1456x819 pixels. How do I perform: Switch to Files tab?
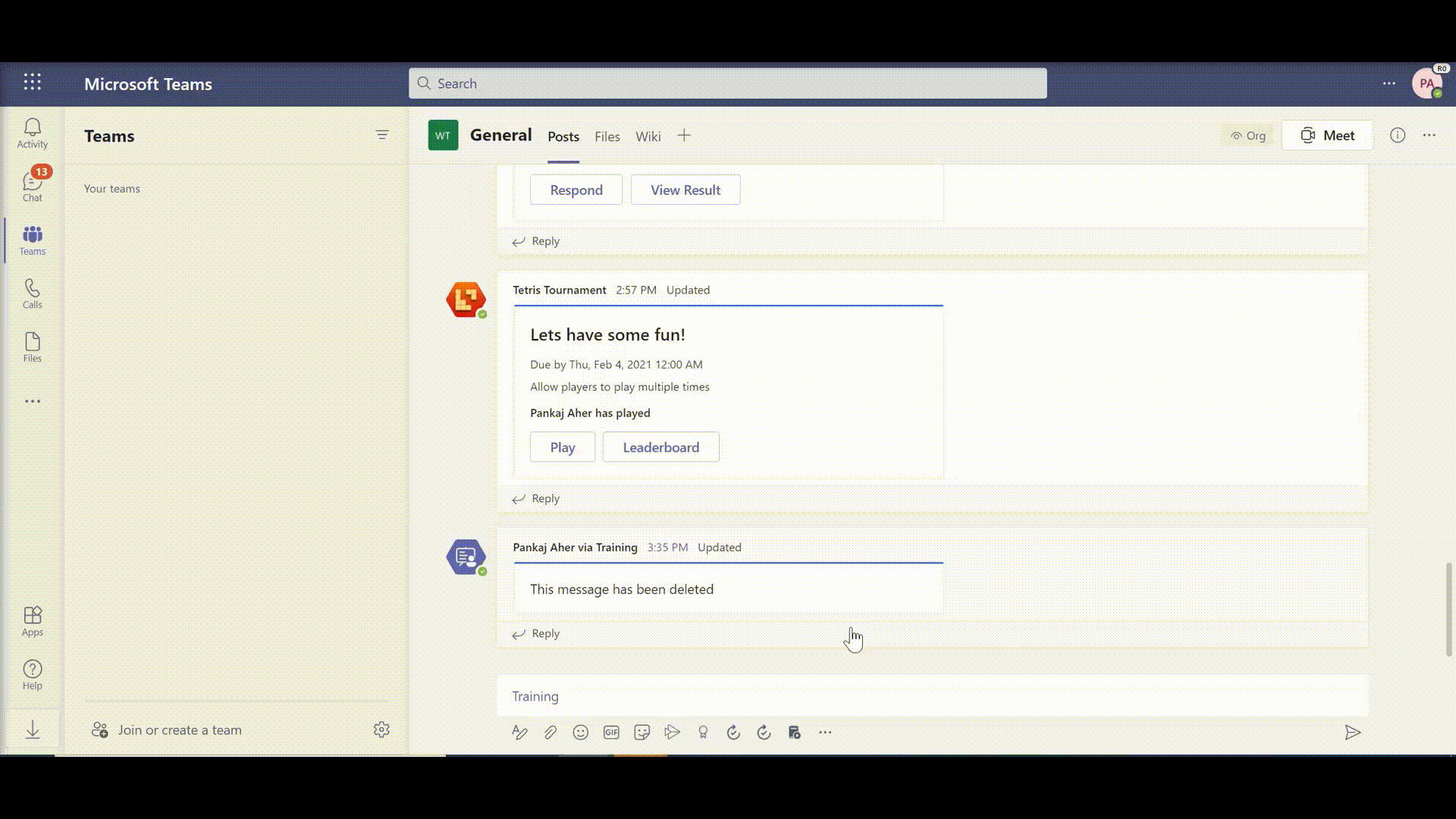pos(607,136)
